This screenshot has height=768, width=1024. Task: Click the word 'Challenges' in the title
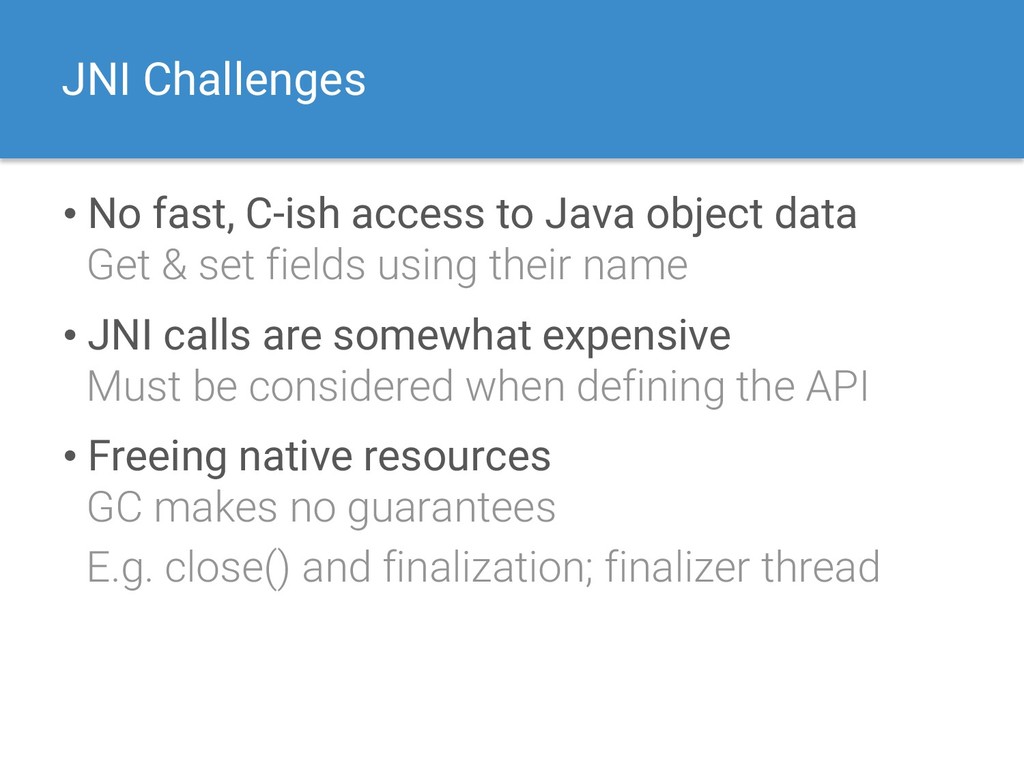[x=254, y=80]
